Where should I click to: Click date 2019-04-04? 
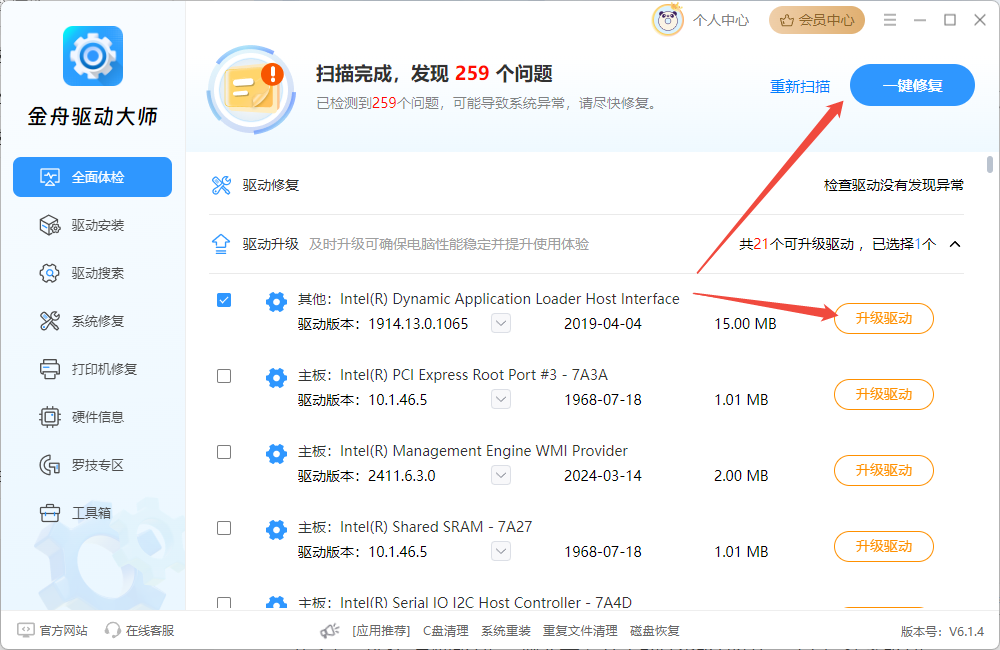[603, 323]
